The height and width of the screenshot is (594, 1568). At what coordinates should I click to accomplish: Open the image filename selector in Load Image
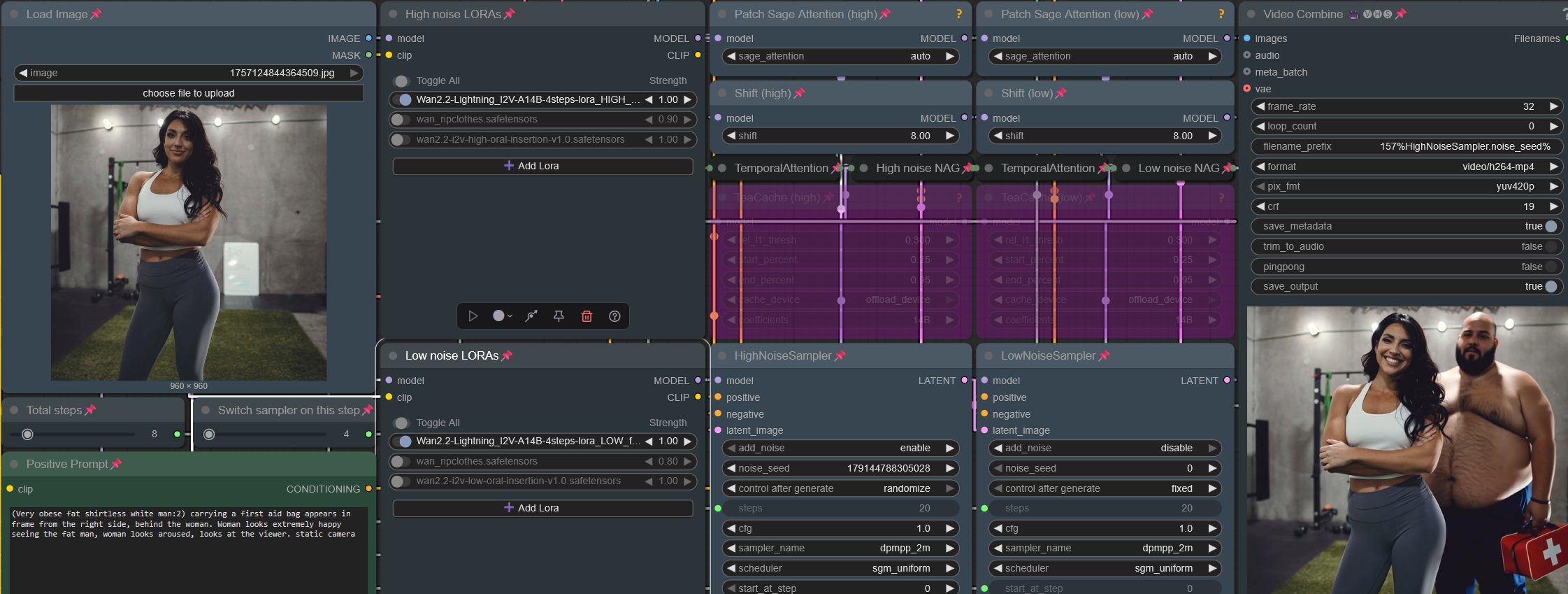[189, 73]
